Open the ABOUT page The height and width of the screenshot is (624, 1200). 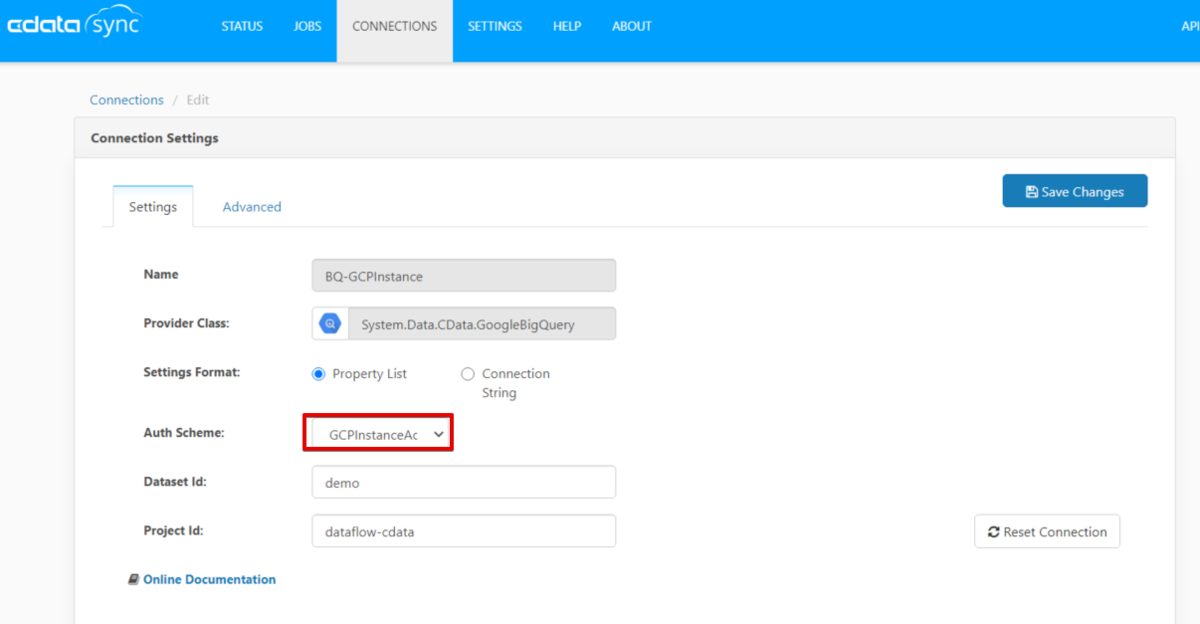[x=632, y=27]
